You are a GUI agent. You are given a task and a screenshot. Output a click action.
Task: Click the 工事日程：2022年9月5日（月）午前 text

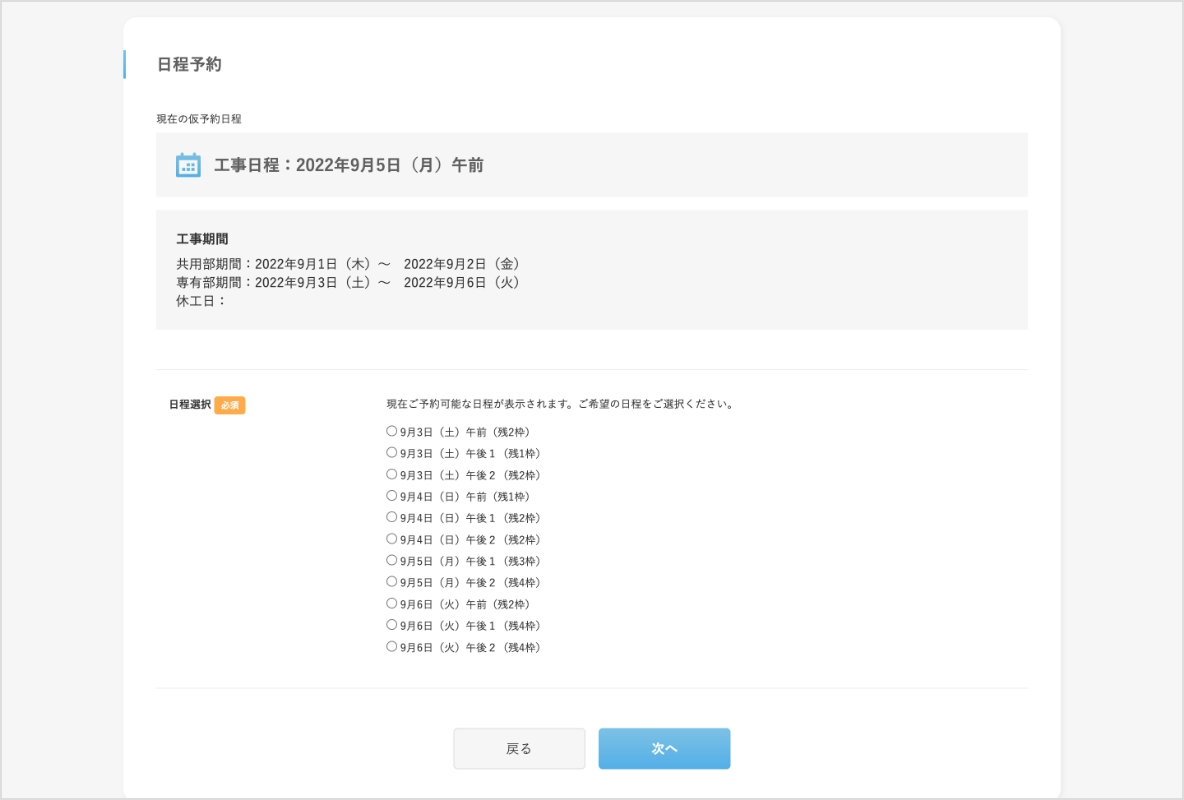pos(348,165)
